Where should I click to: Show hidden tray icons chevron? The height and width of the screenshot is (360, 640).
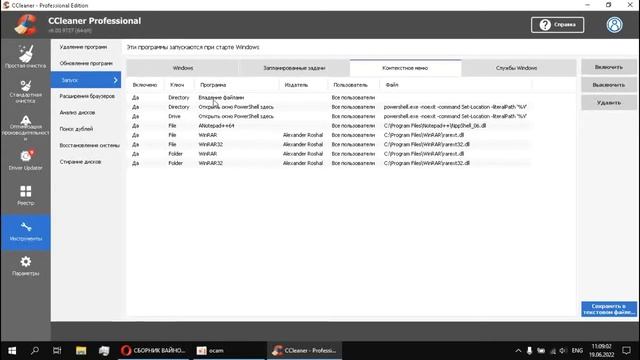[x=518, y=351]
